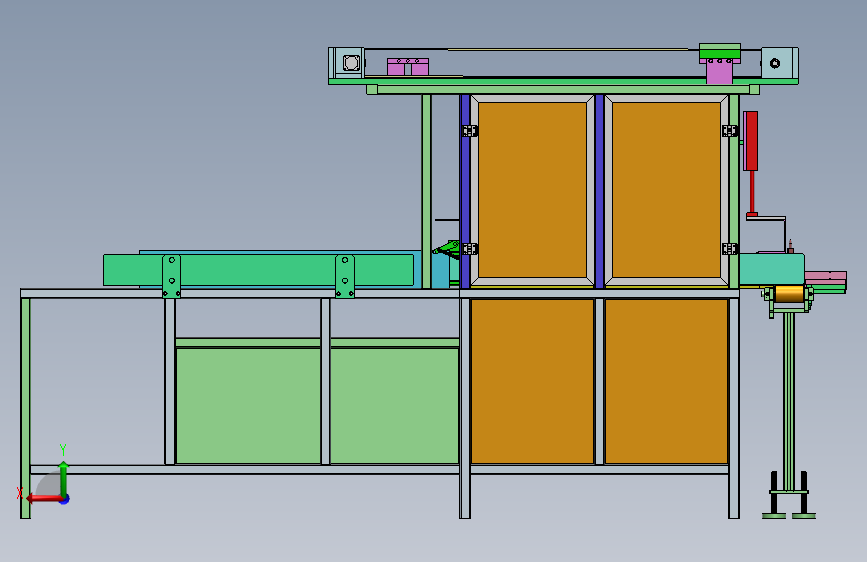Select the roller stand vertical column
Image resolution: width=867 pixels, height=562 pixels.
(x=789, y=402)
